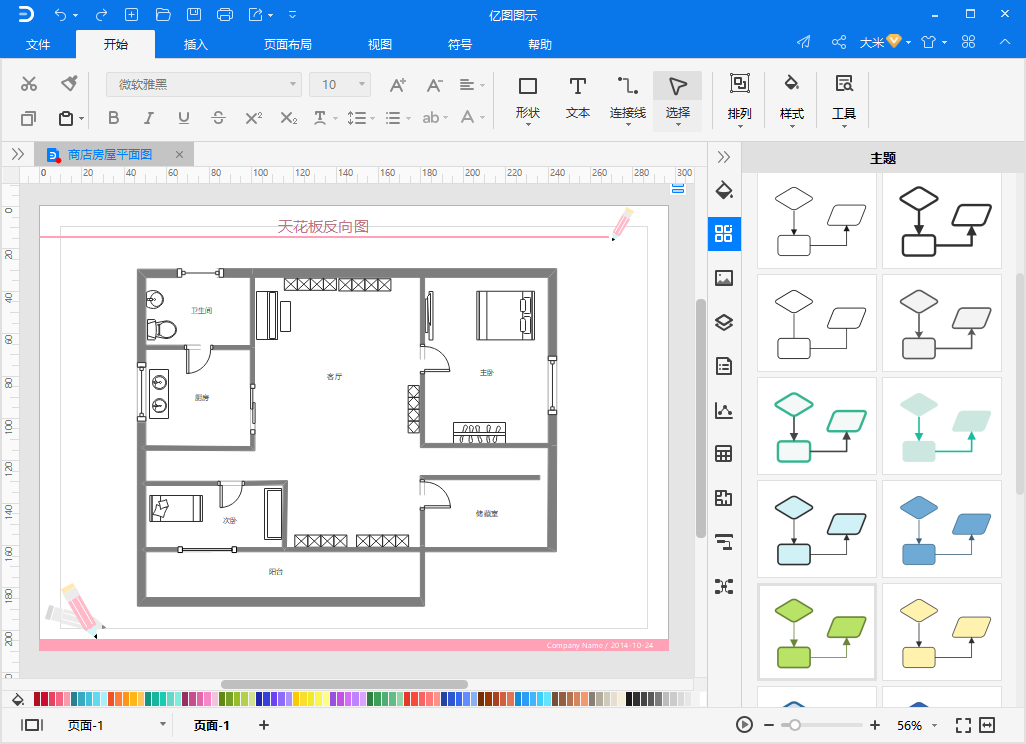Click the Copy icon
The image size is (1026, 744).
(28, 118)
